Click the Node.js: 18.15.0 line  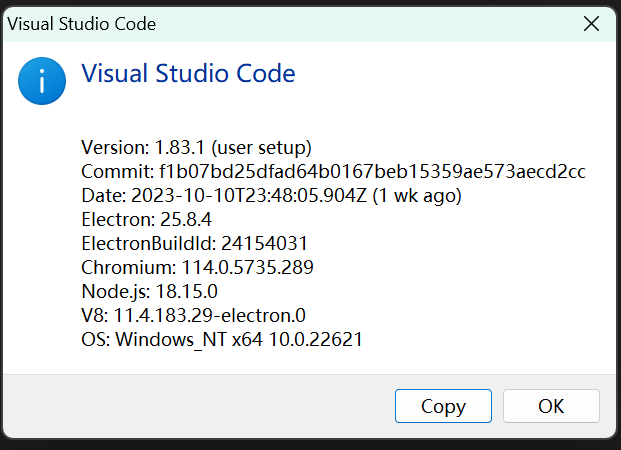pos(149,292)
